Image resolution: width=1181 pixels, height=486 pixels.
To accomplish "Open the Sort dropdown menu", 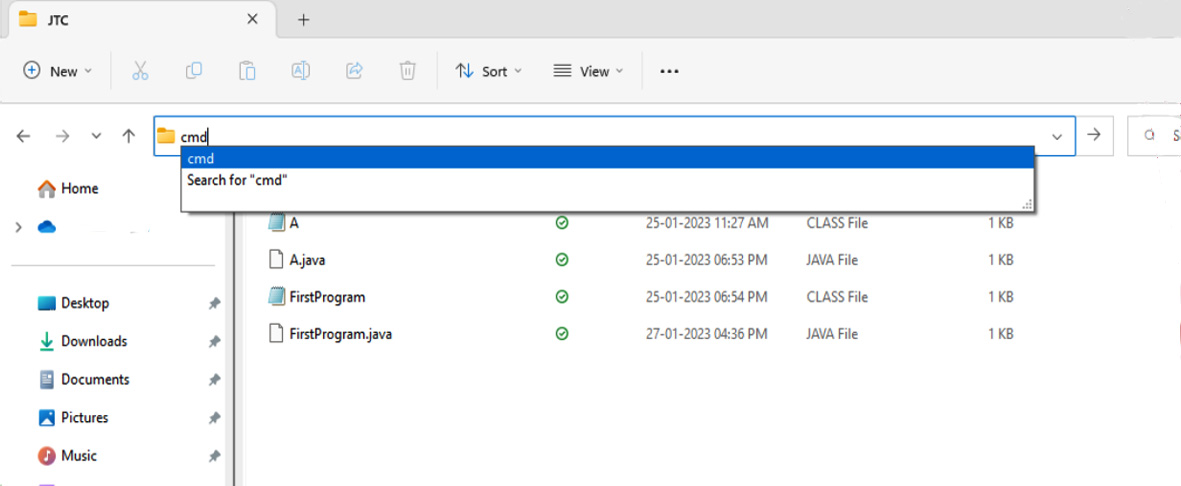I will coord(489,71).
